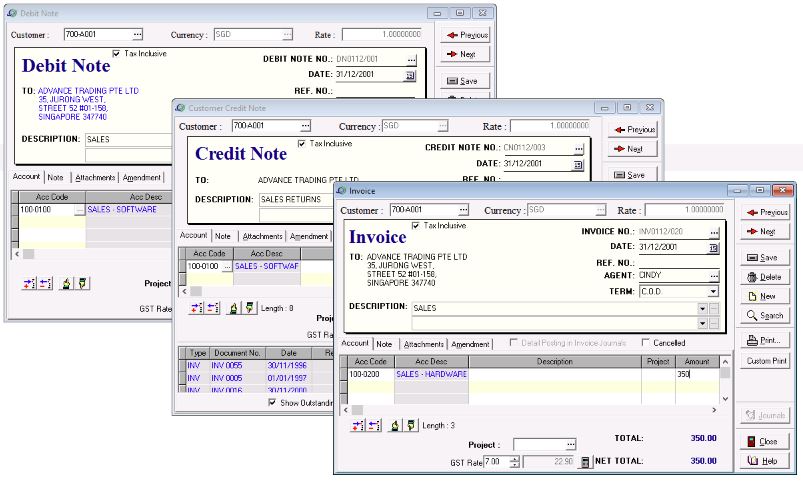
Task: Click delete row icon in Credit Note window
Action: tap(213, 308)
